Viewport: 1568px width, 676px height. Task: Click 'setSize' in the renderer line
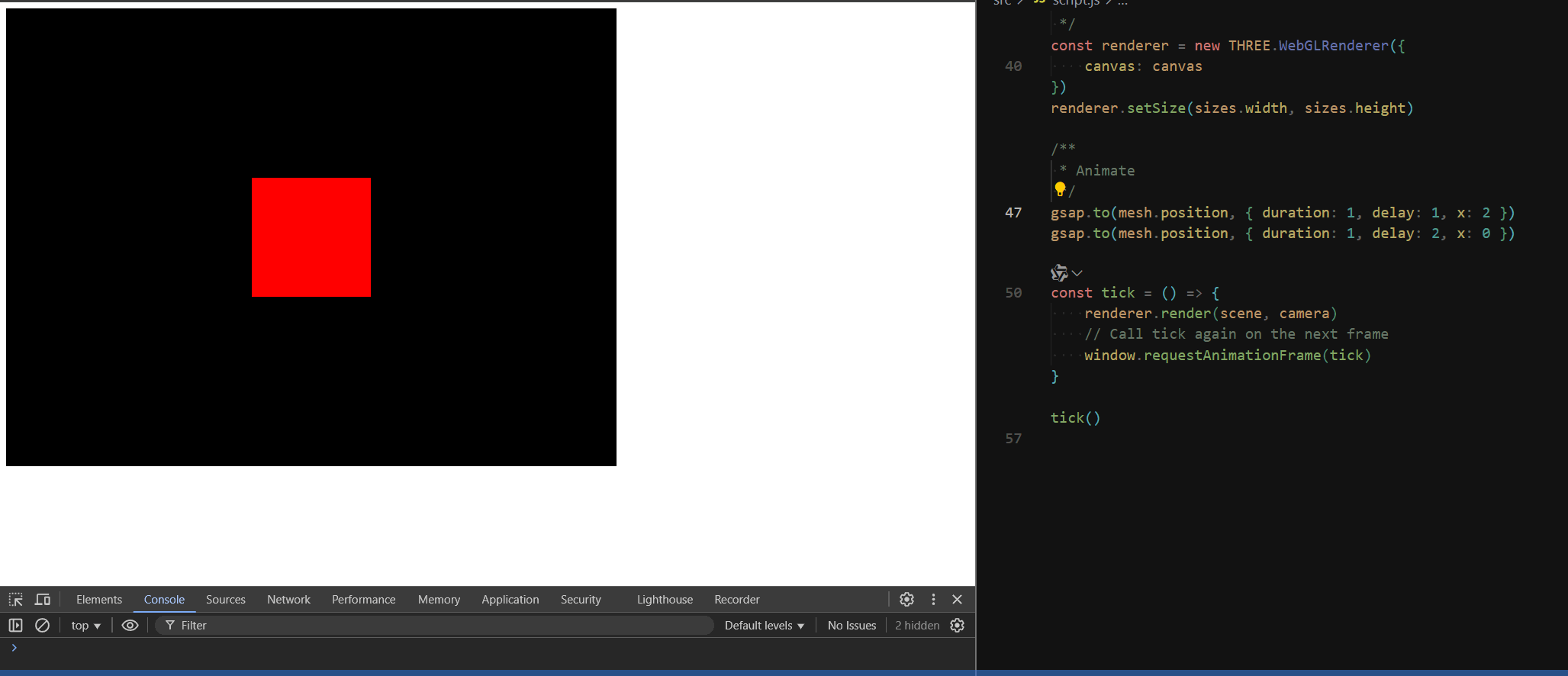[1156, 108]
